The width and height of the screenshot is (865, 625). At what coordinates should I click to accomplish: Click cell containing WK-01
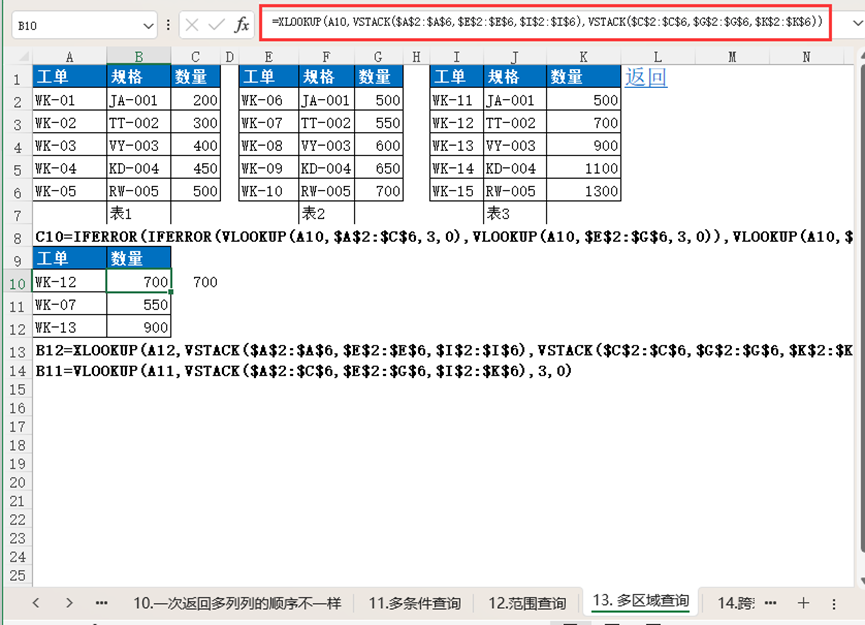click(70, 100)
